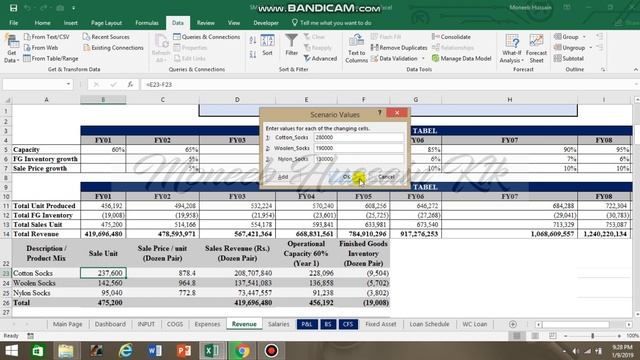Open Manage Data Model
The image size is (640, 360).
point(462,58)
